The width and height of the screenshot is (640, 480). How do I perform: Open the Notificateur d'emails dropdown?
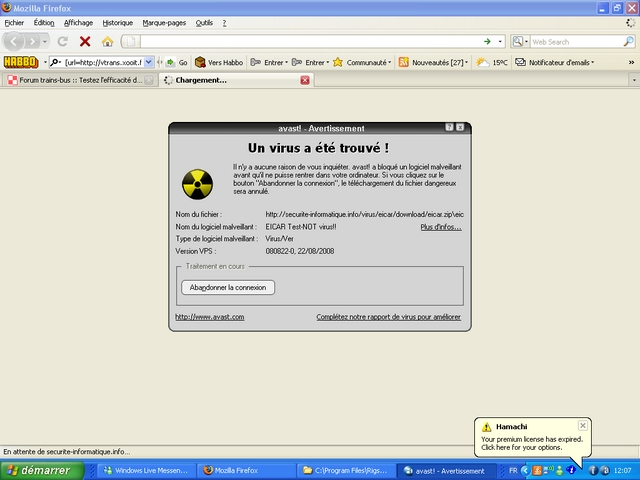click(554, 62)
